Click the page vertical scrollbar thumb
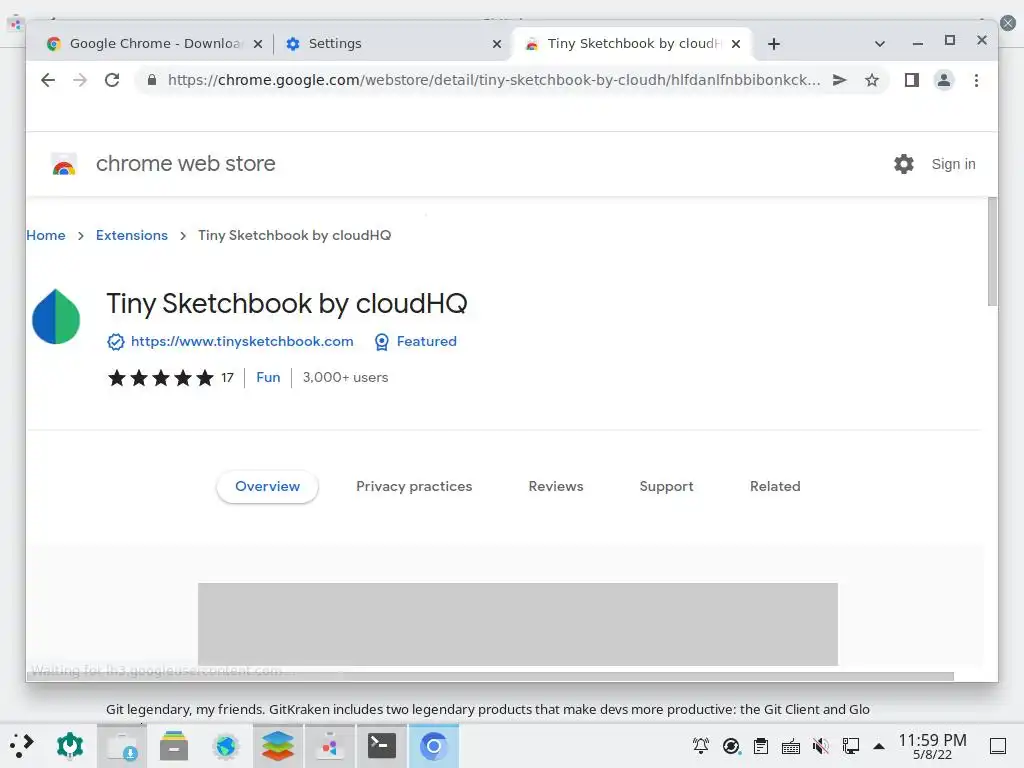1024x768 pixels. [993, 251]
